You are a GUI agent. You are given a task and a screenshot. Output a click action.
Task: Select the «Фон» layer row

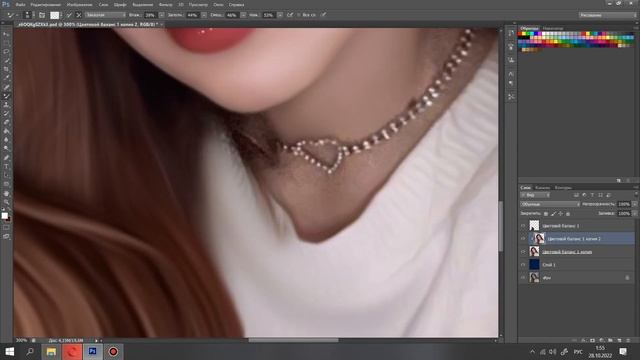click(x=577, y=278)
